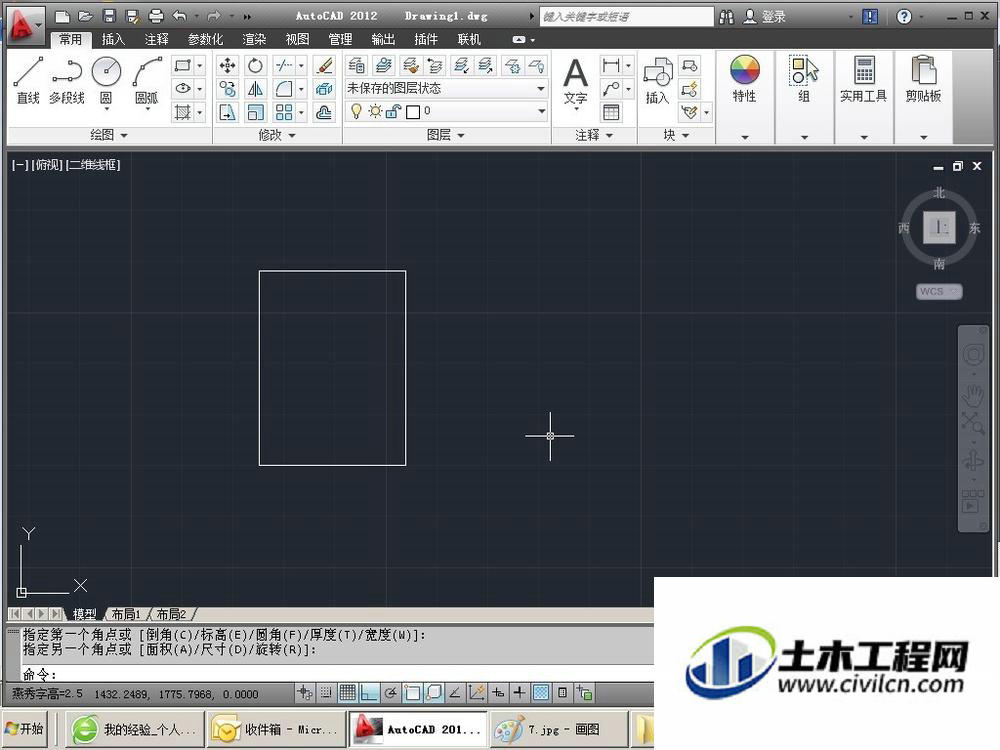Expand the 绘图 (Draw) panel
1000x750 pixels.
109,135
